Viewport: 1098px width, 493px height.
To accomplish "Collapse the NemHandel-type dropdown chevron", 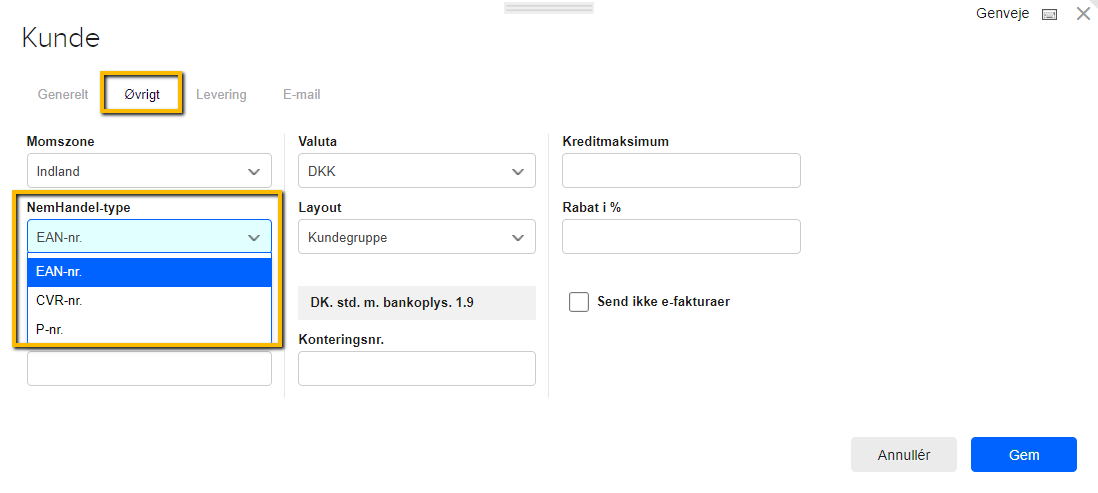I will pos(254,238).
